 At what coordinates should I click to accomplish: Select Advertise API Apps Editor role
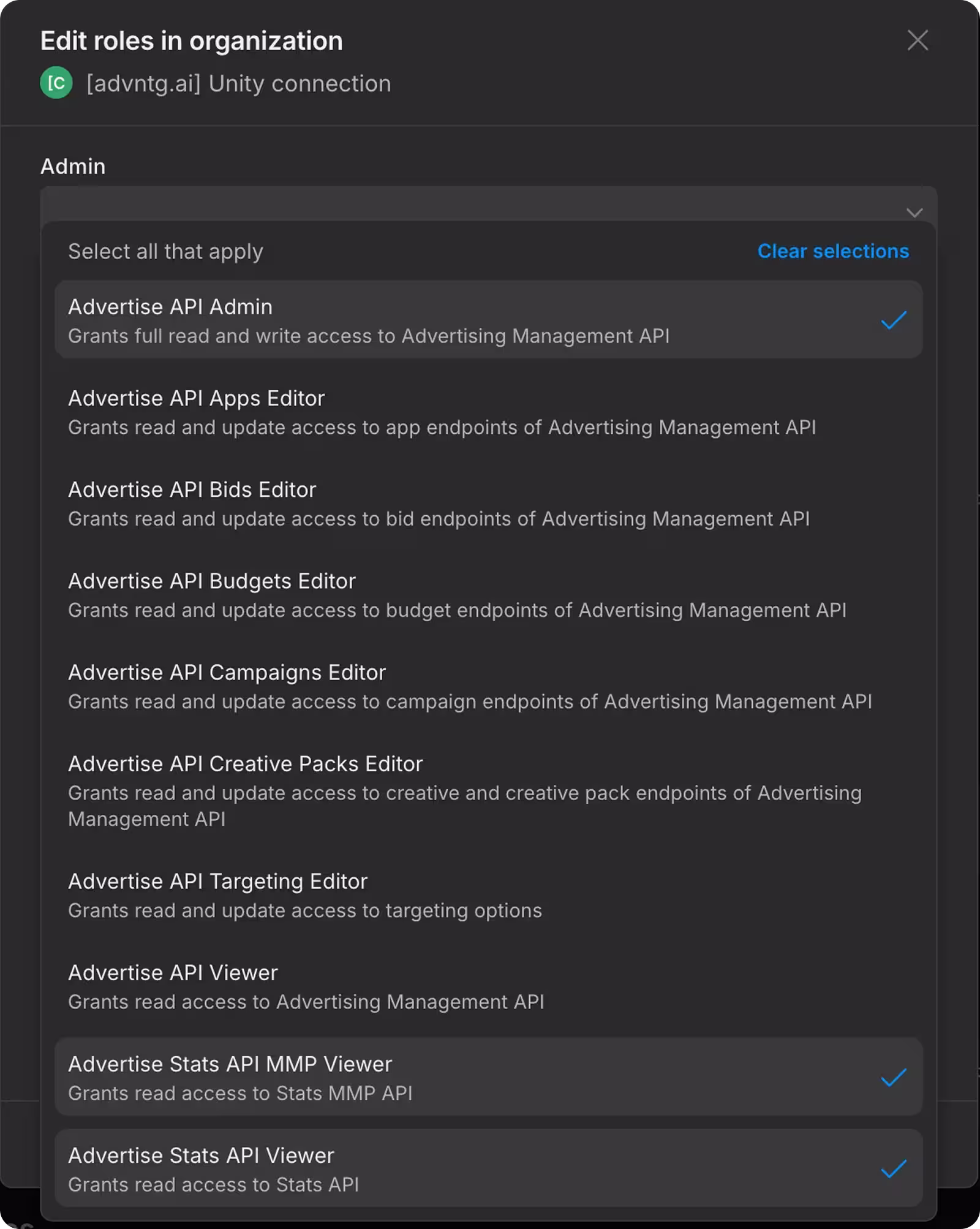489,412
